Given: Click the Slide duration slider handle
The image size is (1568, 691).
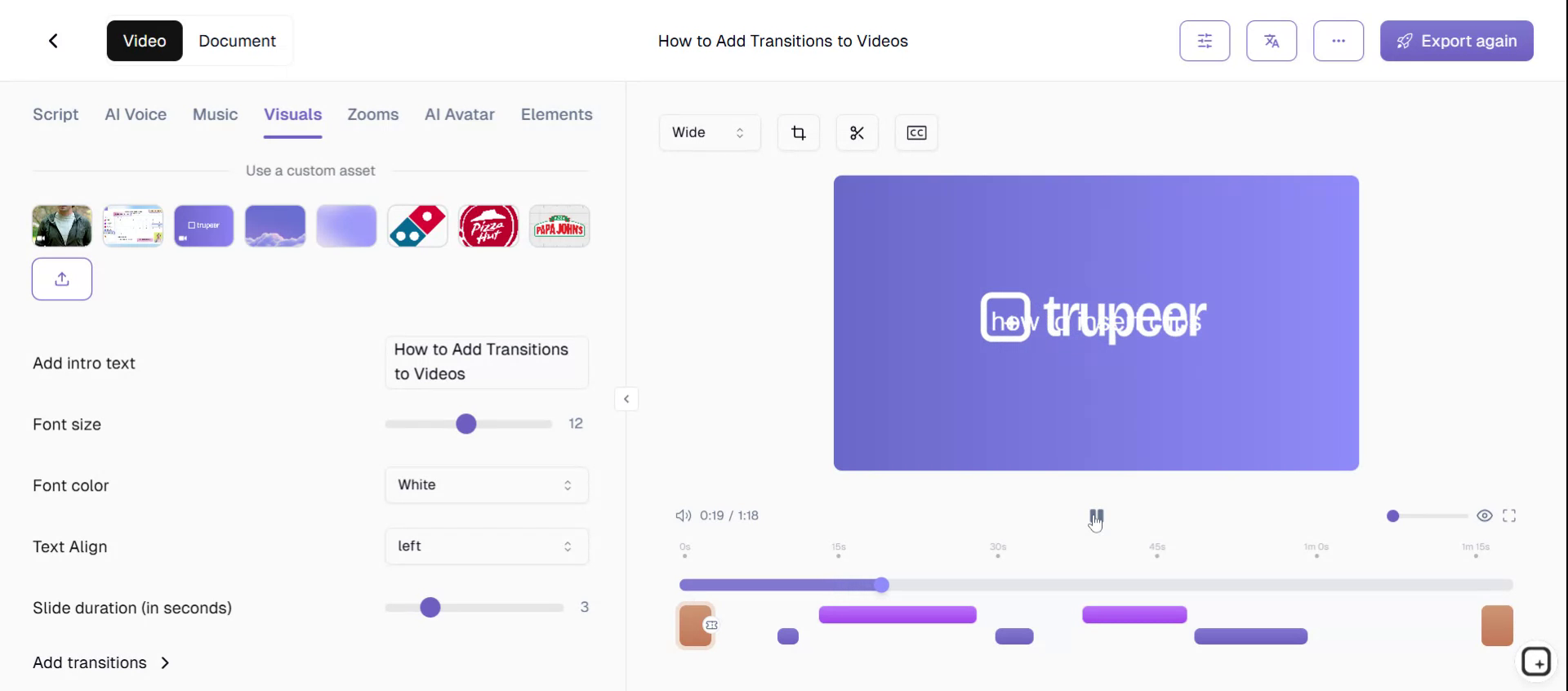Looking at the screenshot, I should pos(430,608).
